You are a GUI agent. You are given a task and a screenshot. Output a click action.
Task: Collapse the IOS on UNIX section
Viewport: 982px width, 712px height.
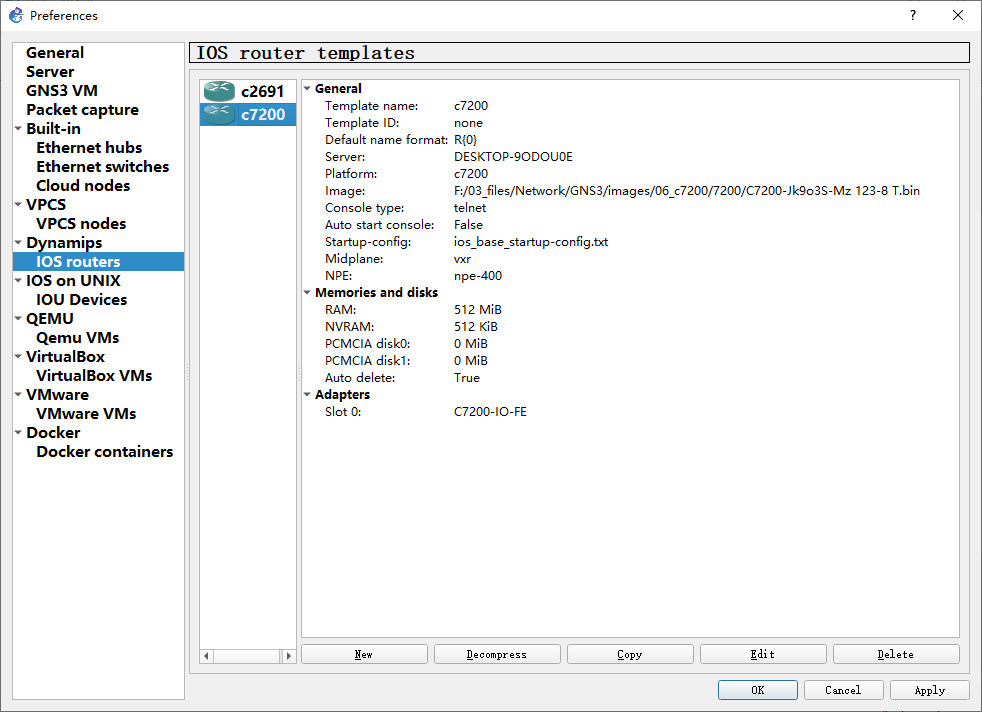18,281
